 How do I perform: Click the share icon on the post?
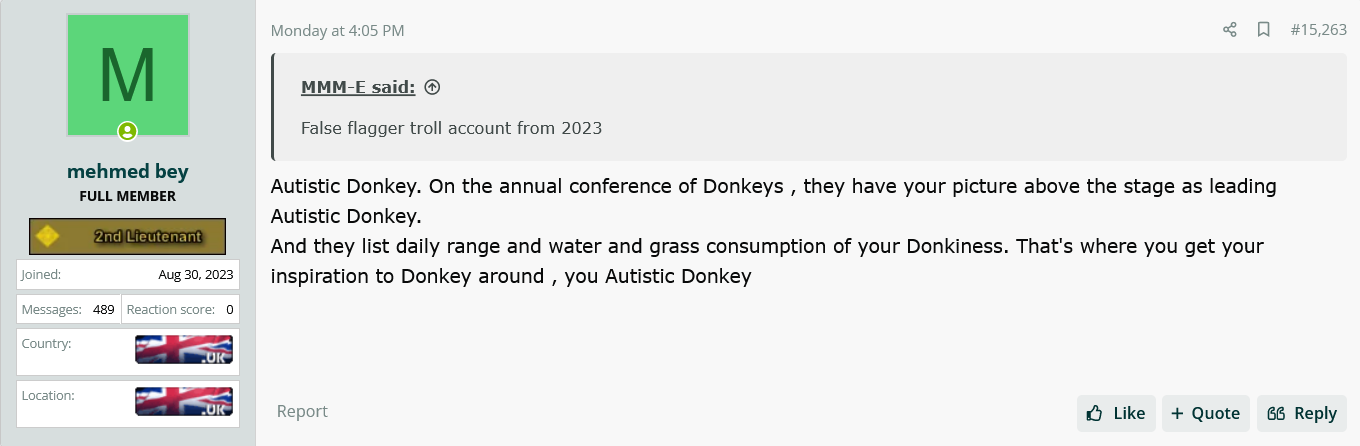pos(1230,30)
